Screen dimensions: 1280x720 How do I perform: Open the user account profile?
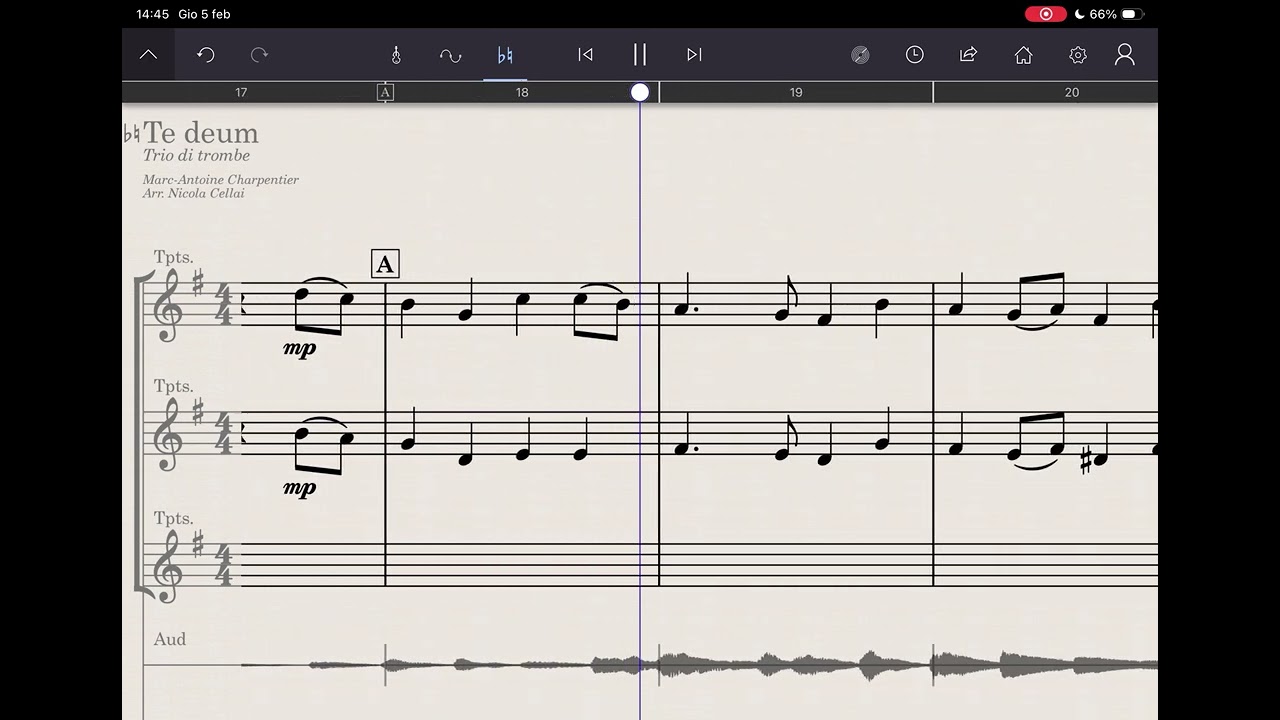[1125, 55]
